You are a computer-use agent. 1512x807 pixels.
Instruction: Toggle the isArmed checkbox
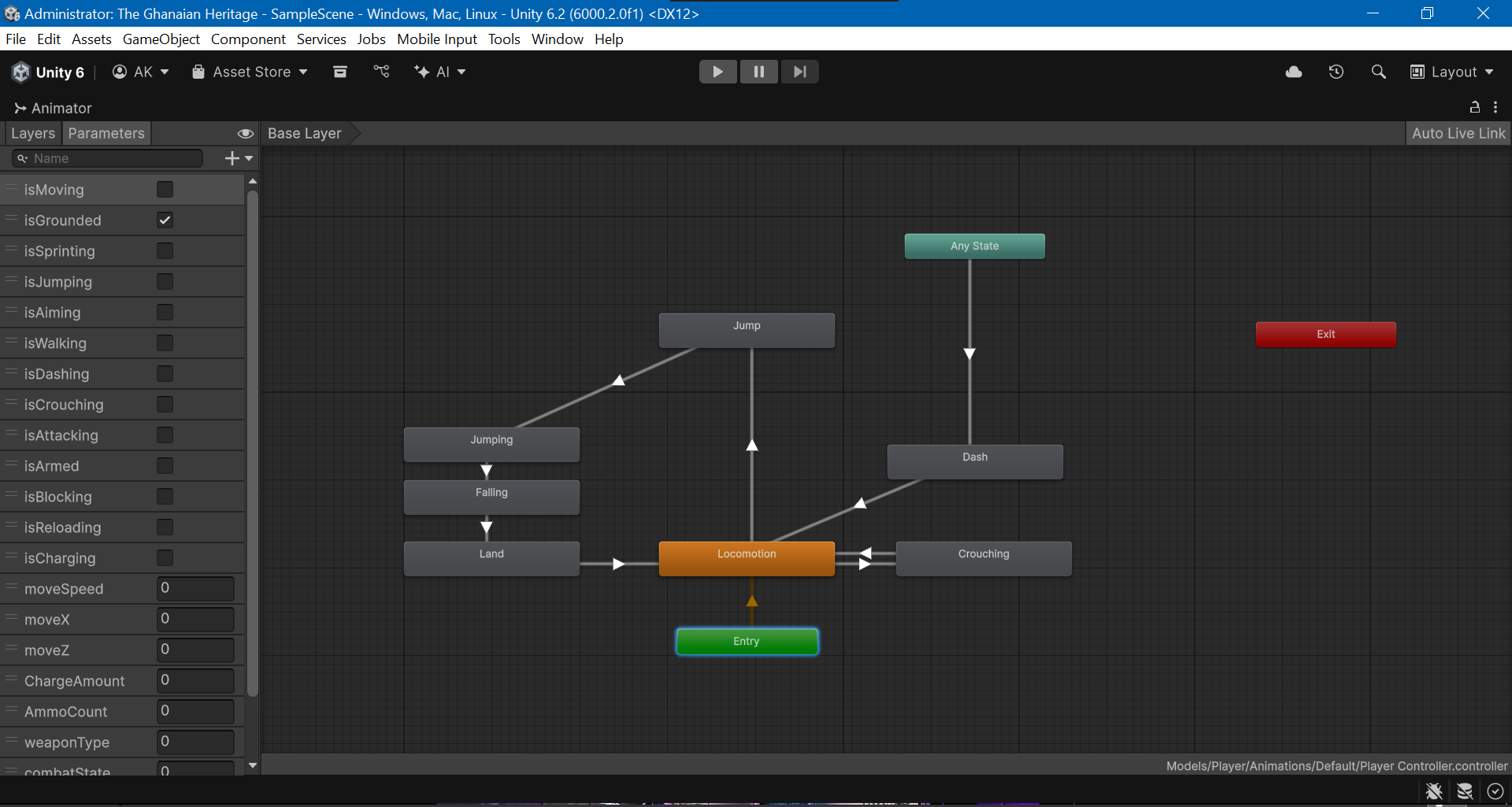165,465
